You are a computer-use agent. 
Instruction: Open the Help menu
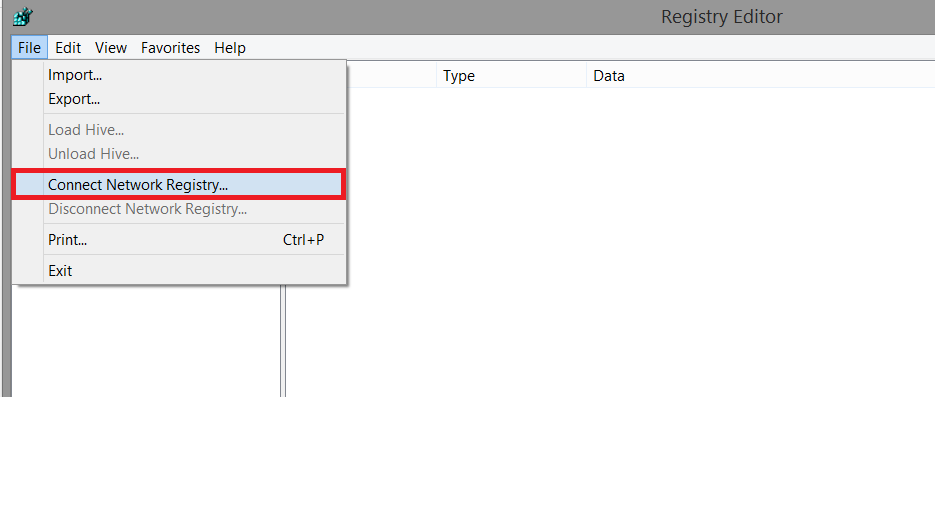(230, 48)
